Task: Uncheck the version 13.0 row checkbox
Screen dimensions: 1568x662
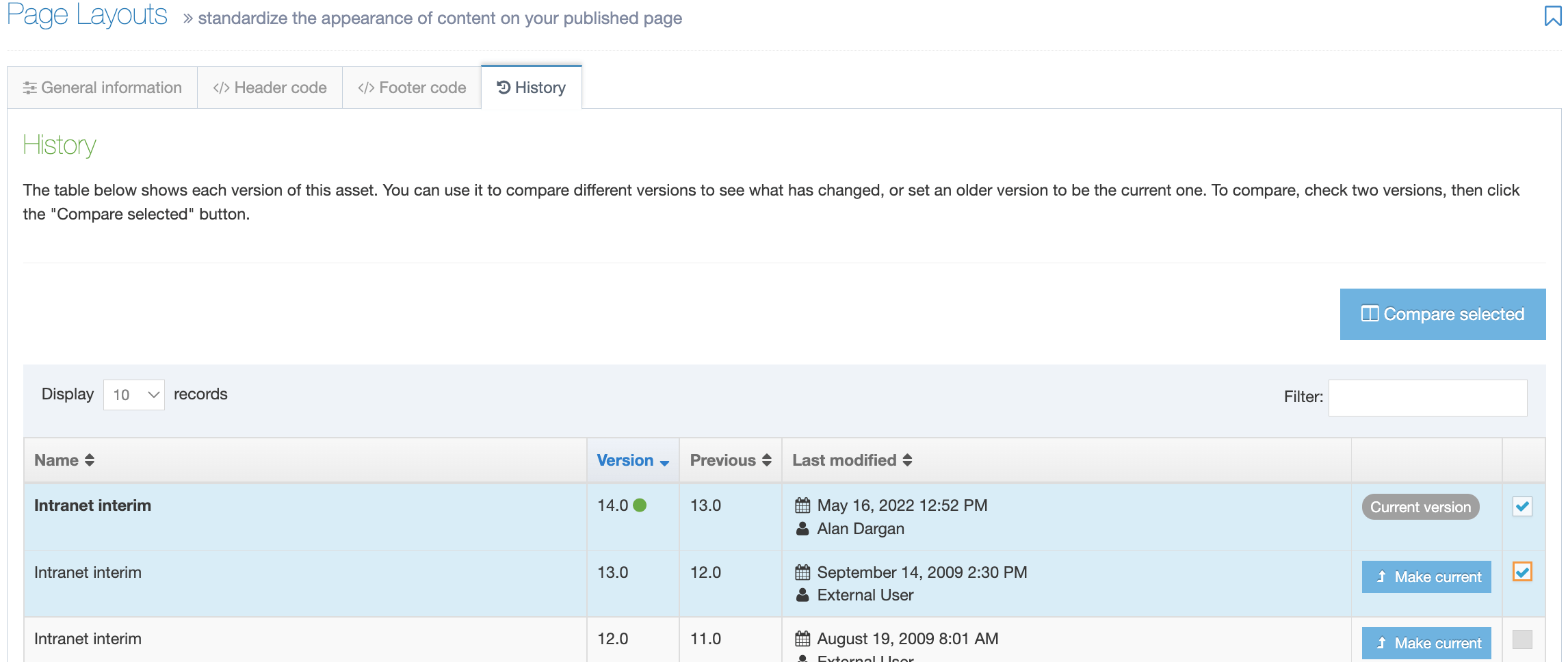Action: [x=1522, y=572]
